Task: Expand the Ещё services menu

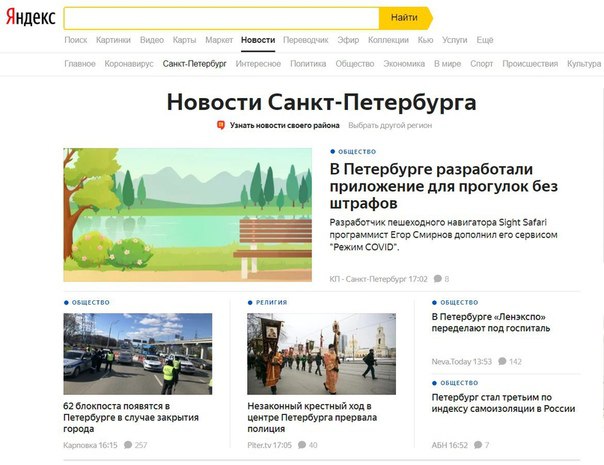Action: [485, 40]
